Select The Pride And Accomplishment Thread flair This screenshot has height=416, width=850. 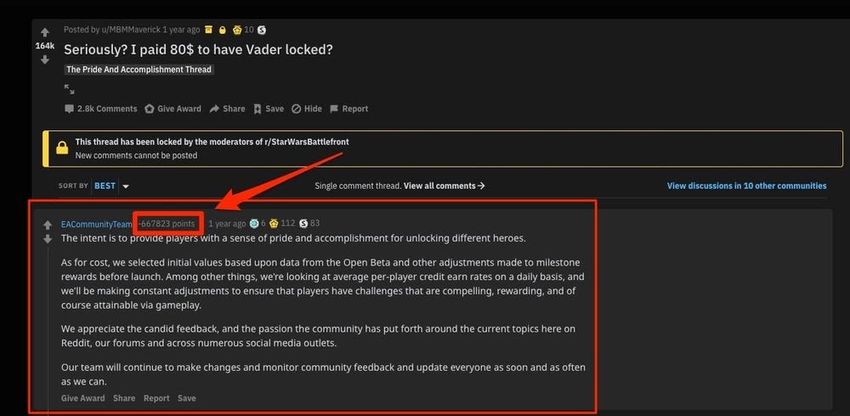[x=139, y=69]
